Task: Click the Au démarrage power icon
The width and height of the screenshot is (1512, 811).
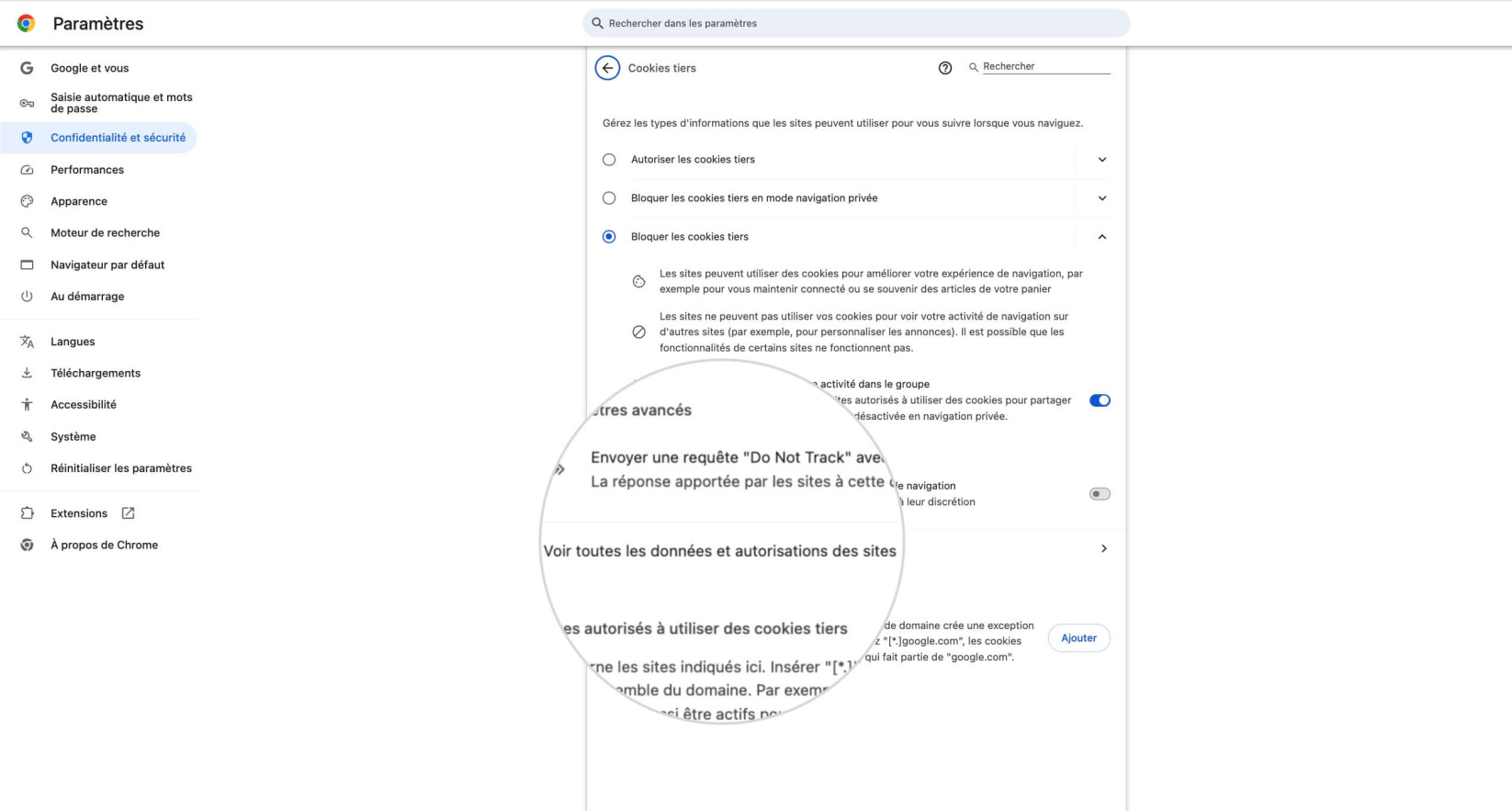Action: click(27, 297)
